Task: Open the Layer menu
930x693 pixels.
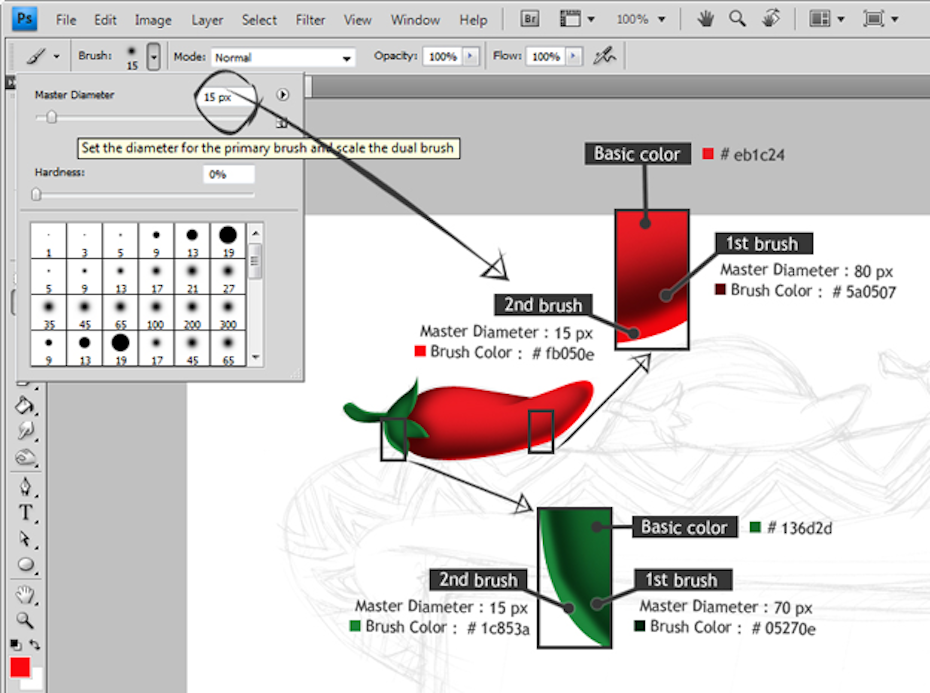Action: tap(207, 20)
